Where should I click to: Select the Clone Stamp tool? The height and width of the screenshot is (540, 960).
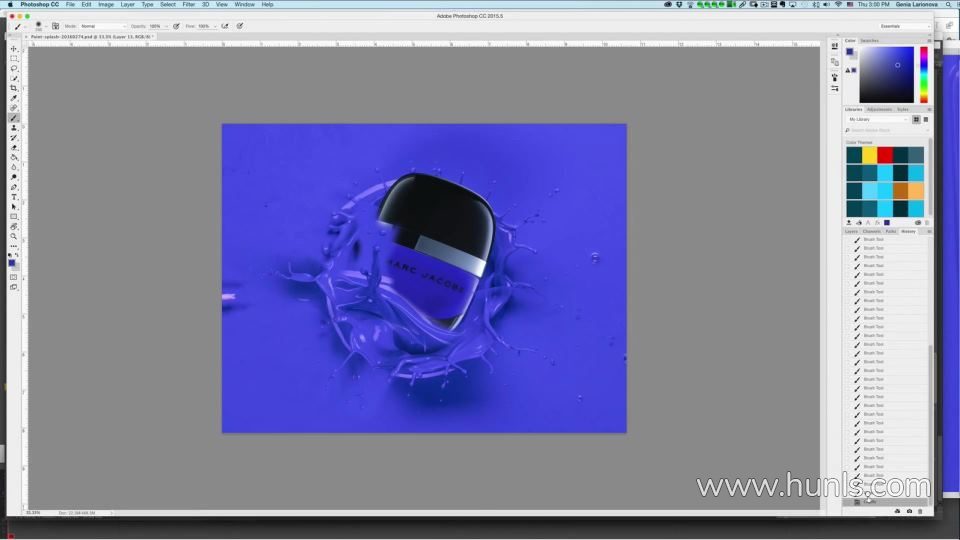click(x=13, y=128)
